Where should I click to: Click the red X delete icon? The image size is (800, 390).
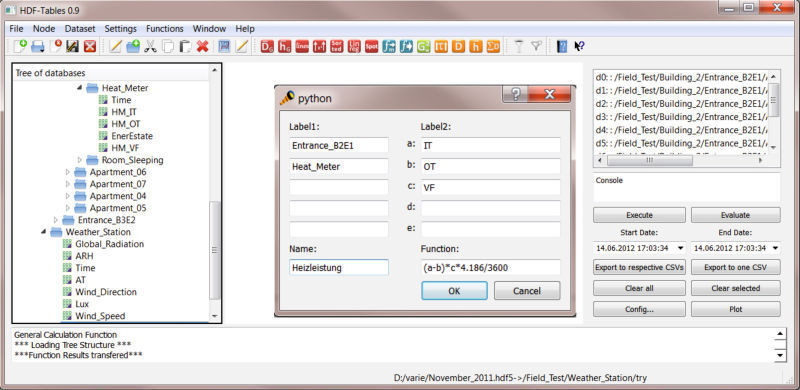pos(203,46)
